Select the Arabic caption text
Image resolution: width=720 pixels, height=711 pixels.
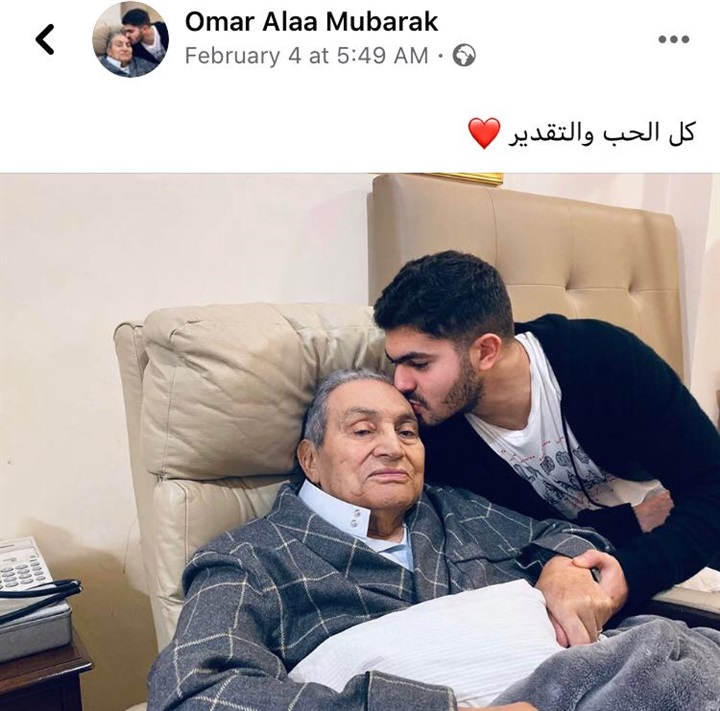point(601,133)
